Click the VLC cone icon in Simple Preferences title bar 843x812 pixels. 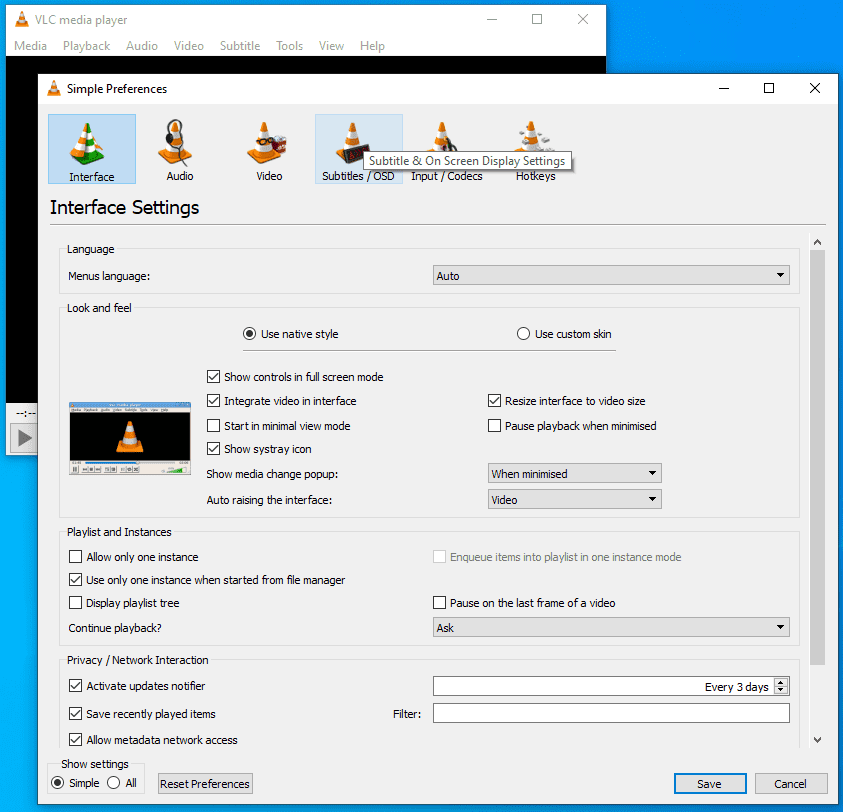pos(54,89)
